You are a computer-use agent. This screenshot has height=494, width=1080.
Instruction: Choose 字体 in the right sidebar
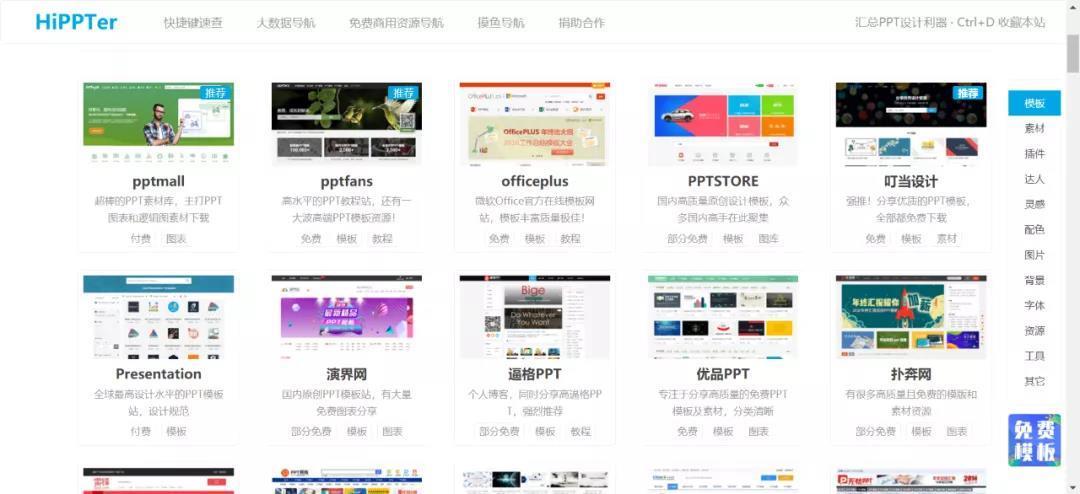coord(1034,305)
